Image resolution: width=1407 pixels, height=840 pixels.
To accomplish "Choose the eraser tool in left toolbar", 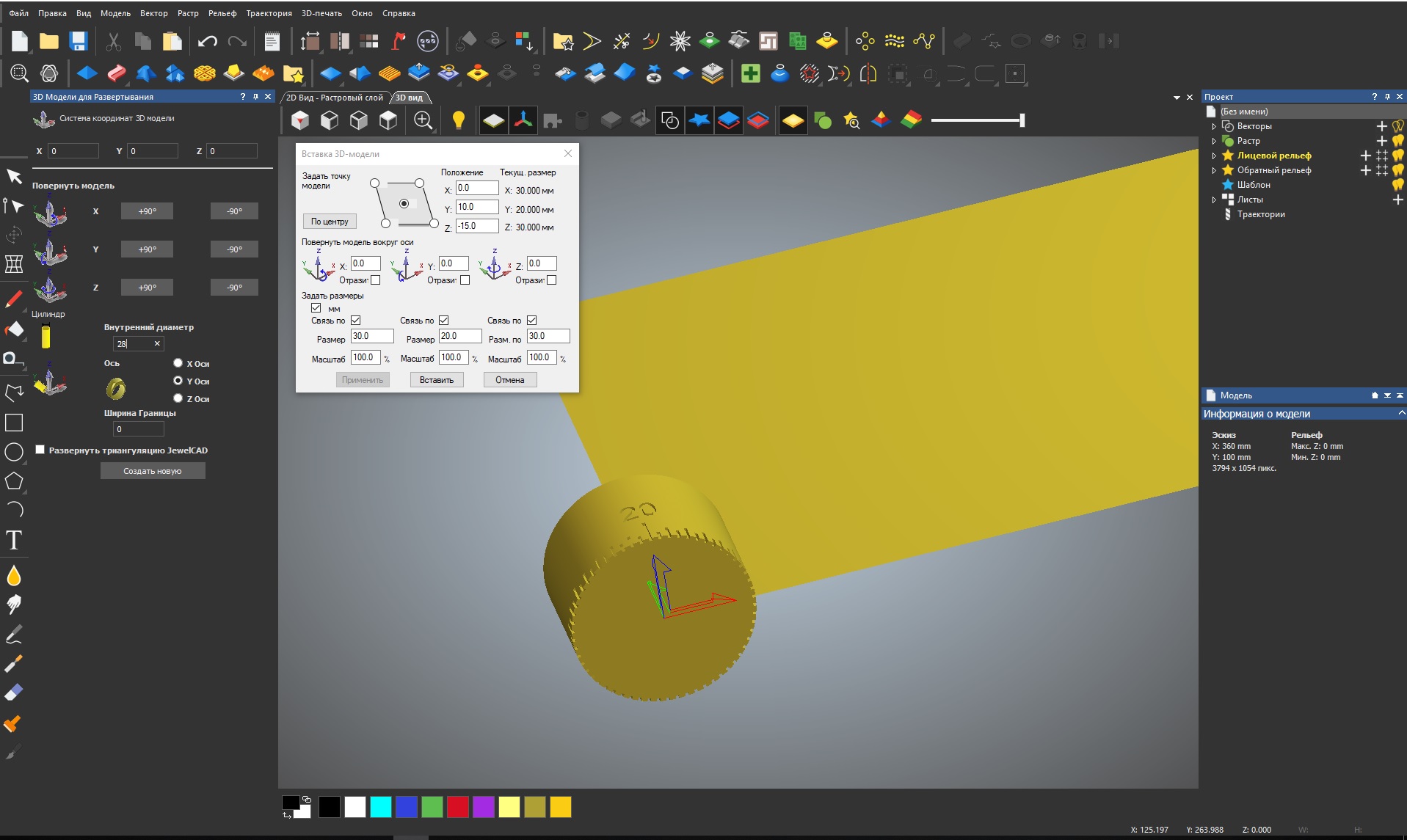I will (x=14, y=693).
